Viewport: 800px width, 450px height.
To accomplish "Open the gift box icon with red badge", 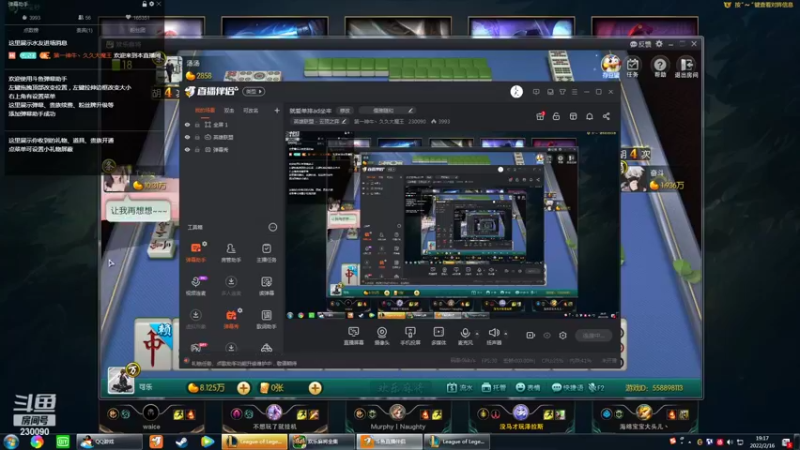I will pos(540,116).
